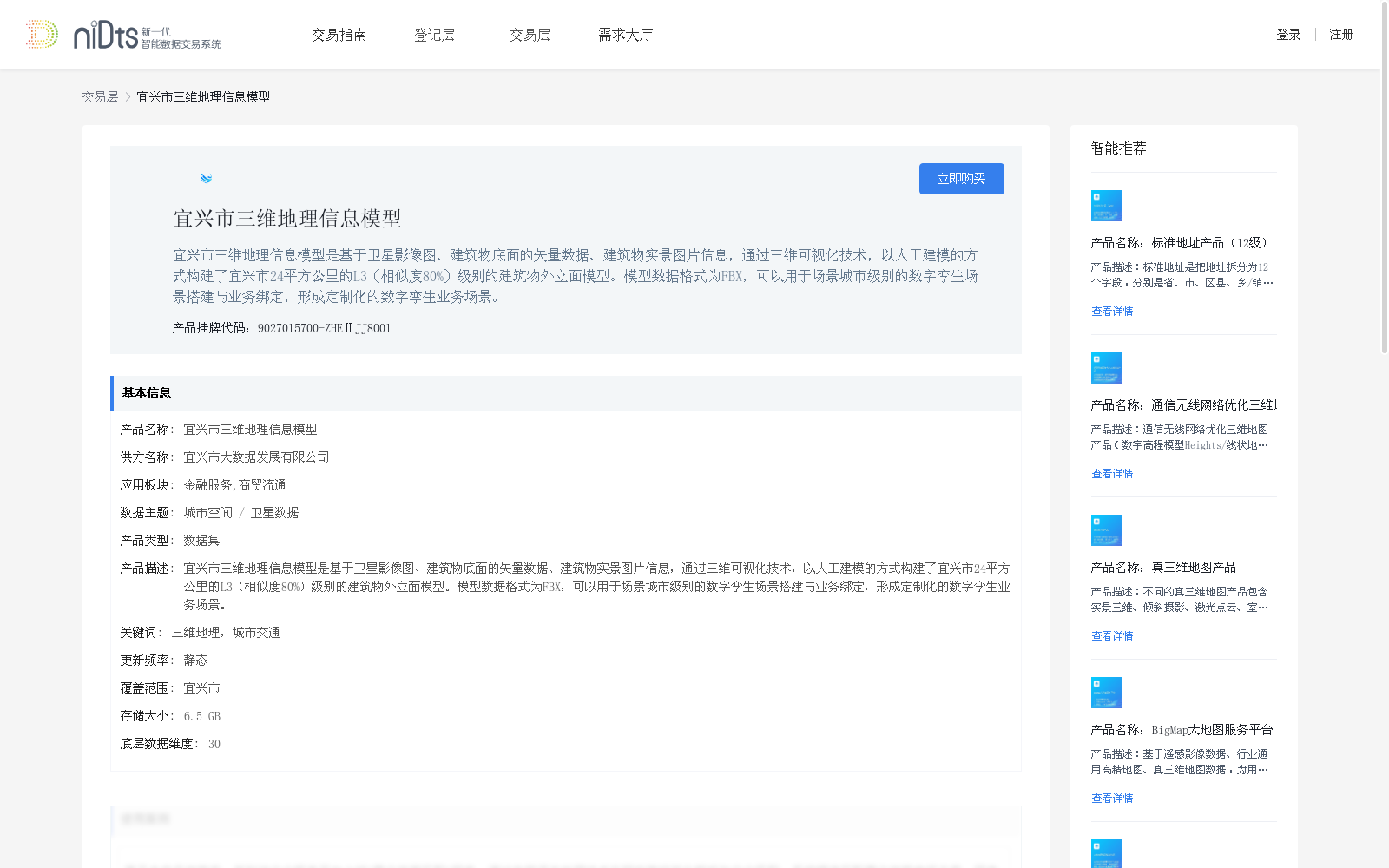1389x868 pixels.
Task: Click the 立即购买 button
Action: (962, 179)
